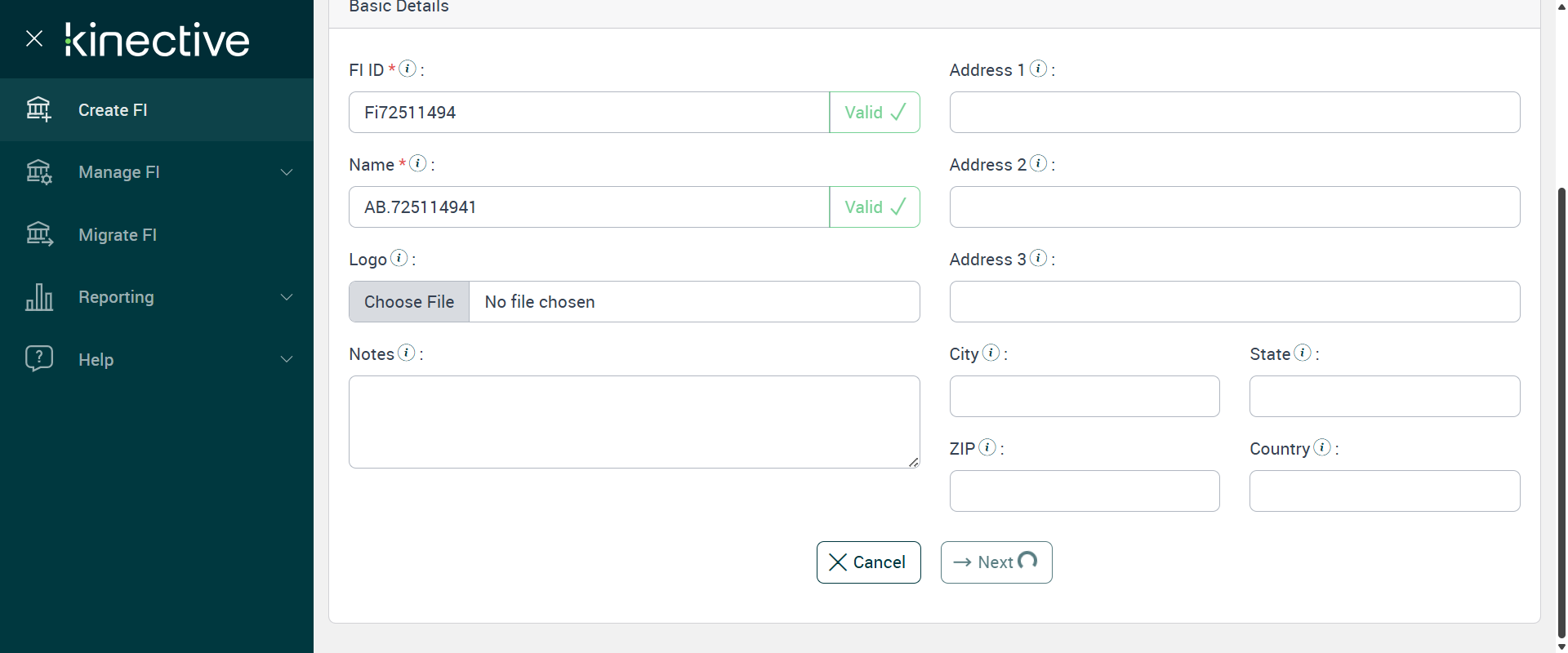Focus the Notes text area

click(634, 421)
